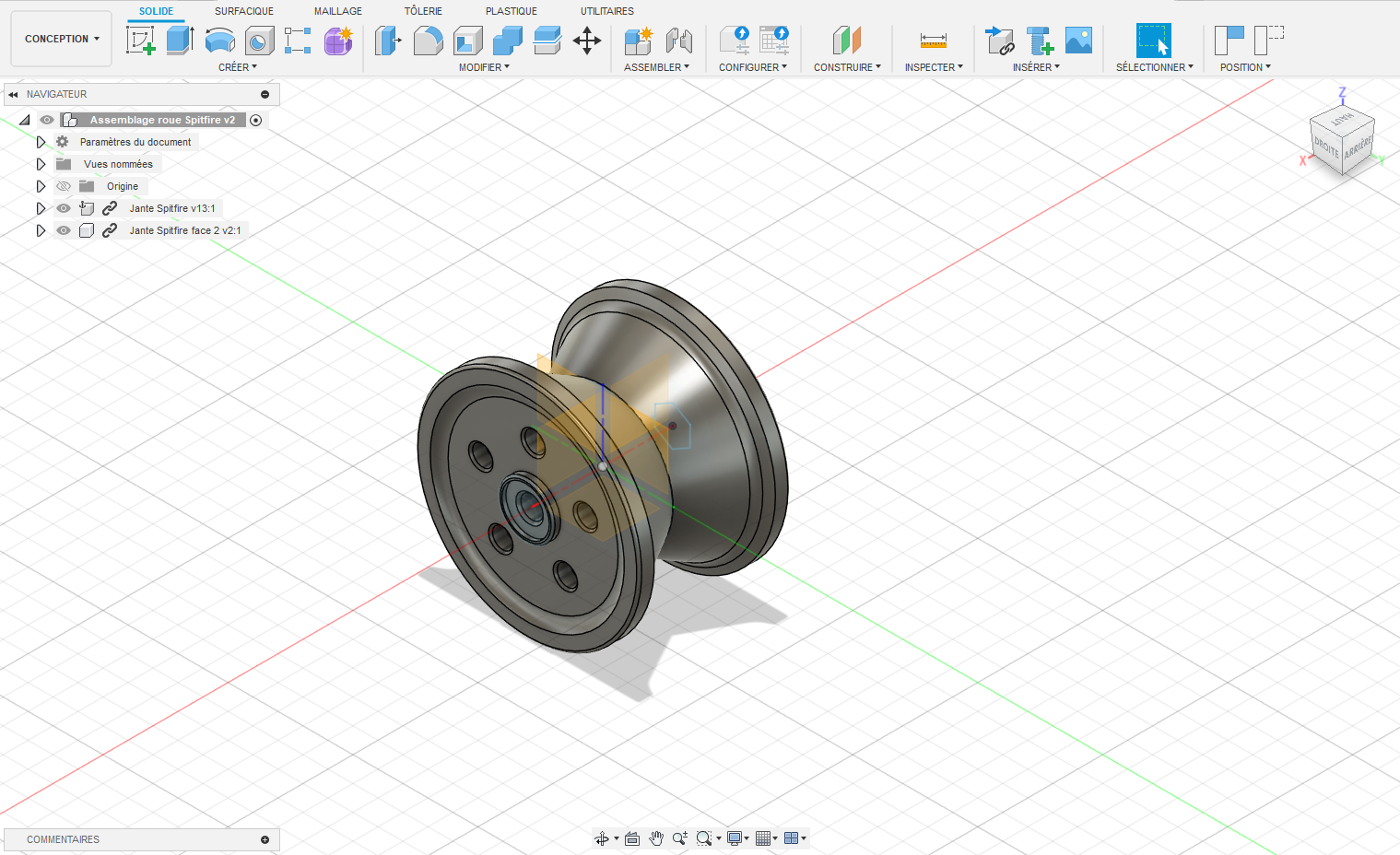Expand the Origine folder
The height and width of the screenshot is (855, 1400).
point(41,186)
